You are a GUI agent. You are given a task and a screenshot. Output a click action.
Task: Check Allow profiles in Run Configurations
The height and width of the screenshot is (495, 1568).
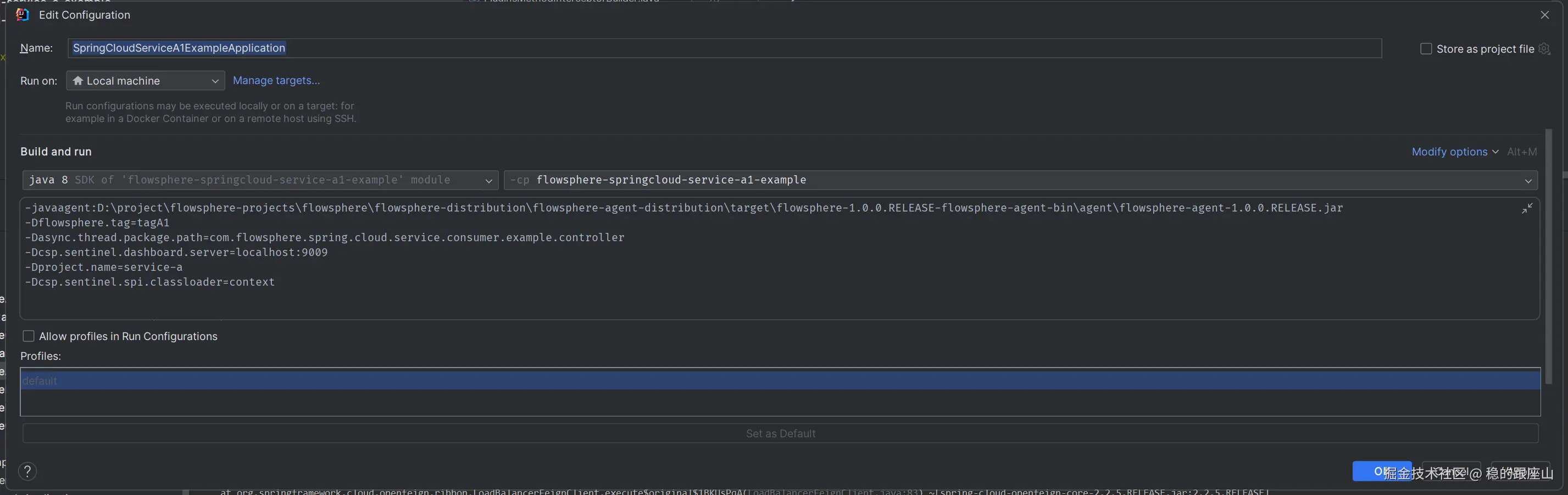29,336
